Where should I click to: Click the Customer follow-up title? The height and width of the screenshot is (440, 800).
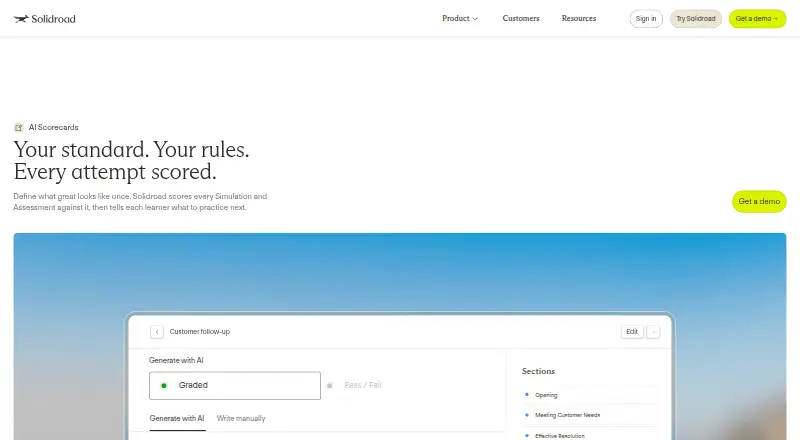coord(199,332)
